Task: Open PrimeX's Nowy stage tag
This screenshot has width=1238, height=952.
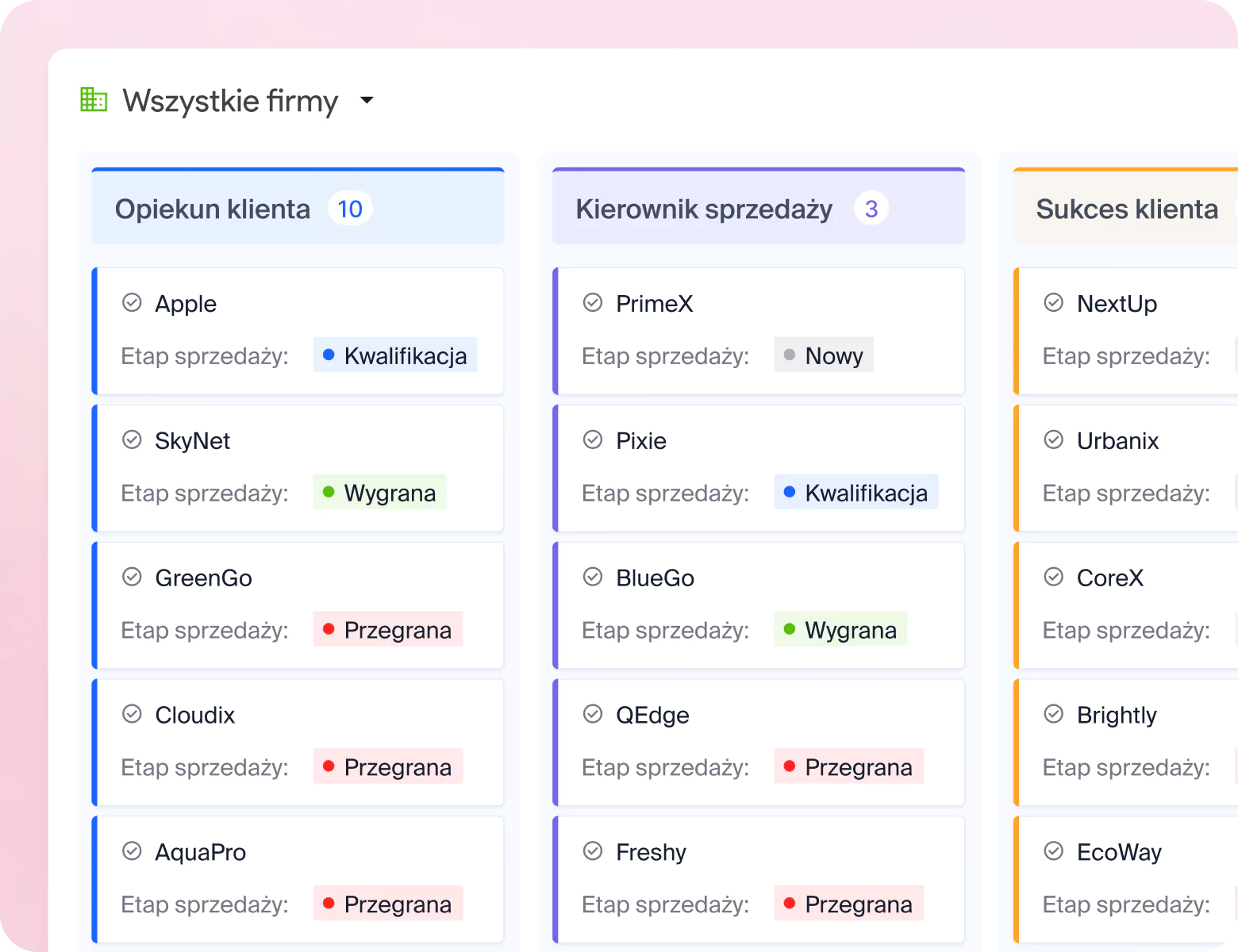Action: click(x=824, y=355)
